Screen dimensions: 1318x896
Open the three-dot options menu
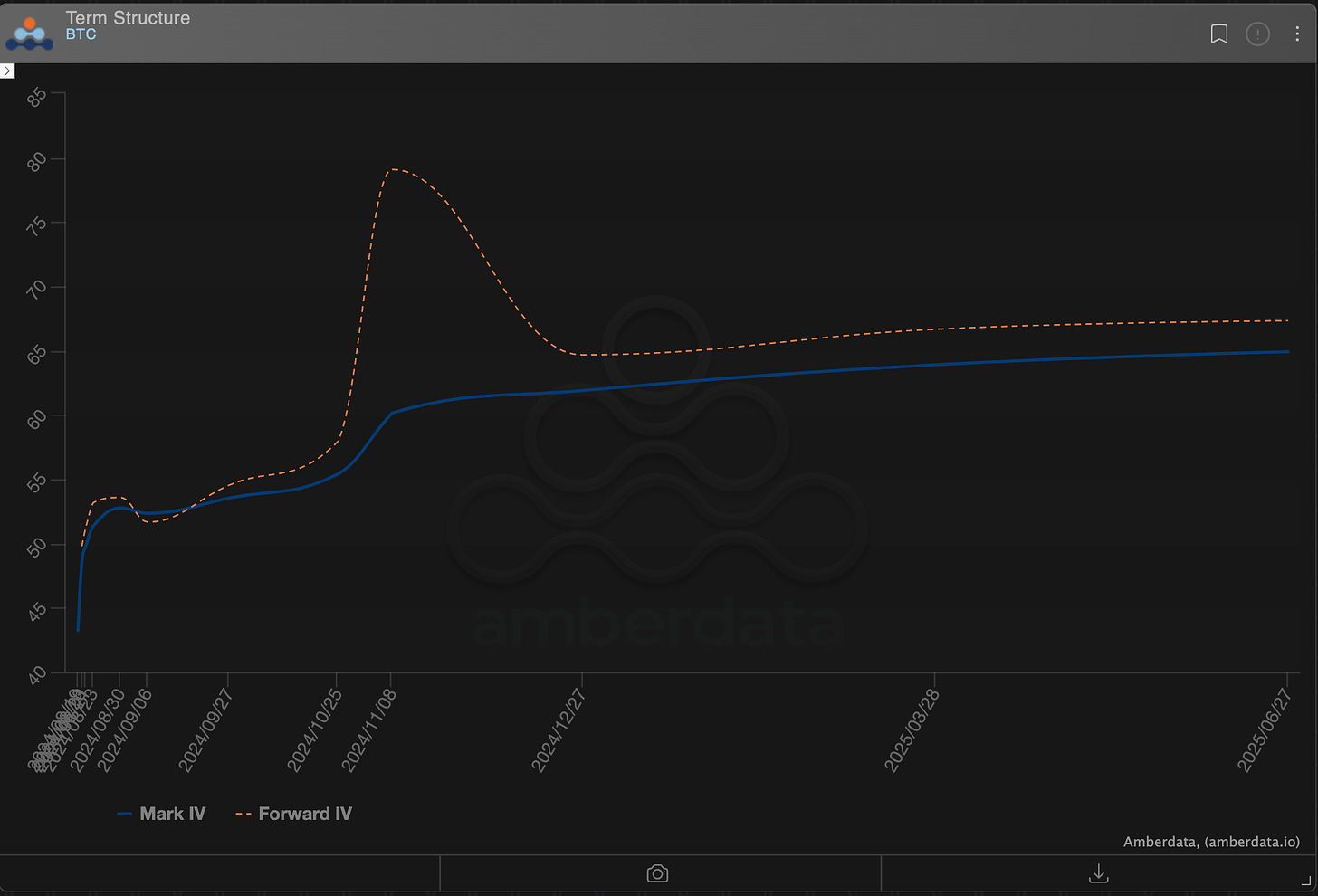pos(1297,34)
